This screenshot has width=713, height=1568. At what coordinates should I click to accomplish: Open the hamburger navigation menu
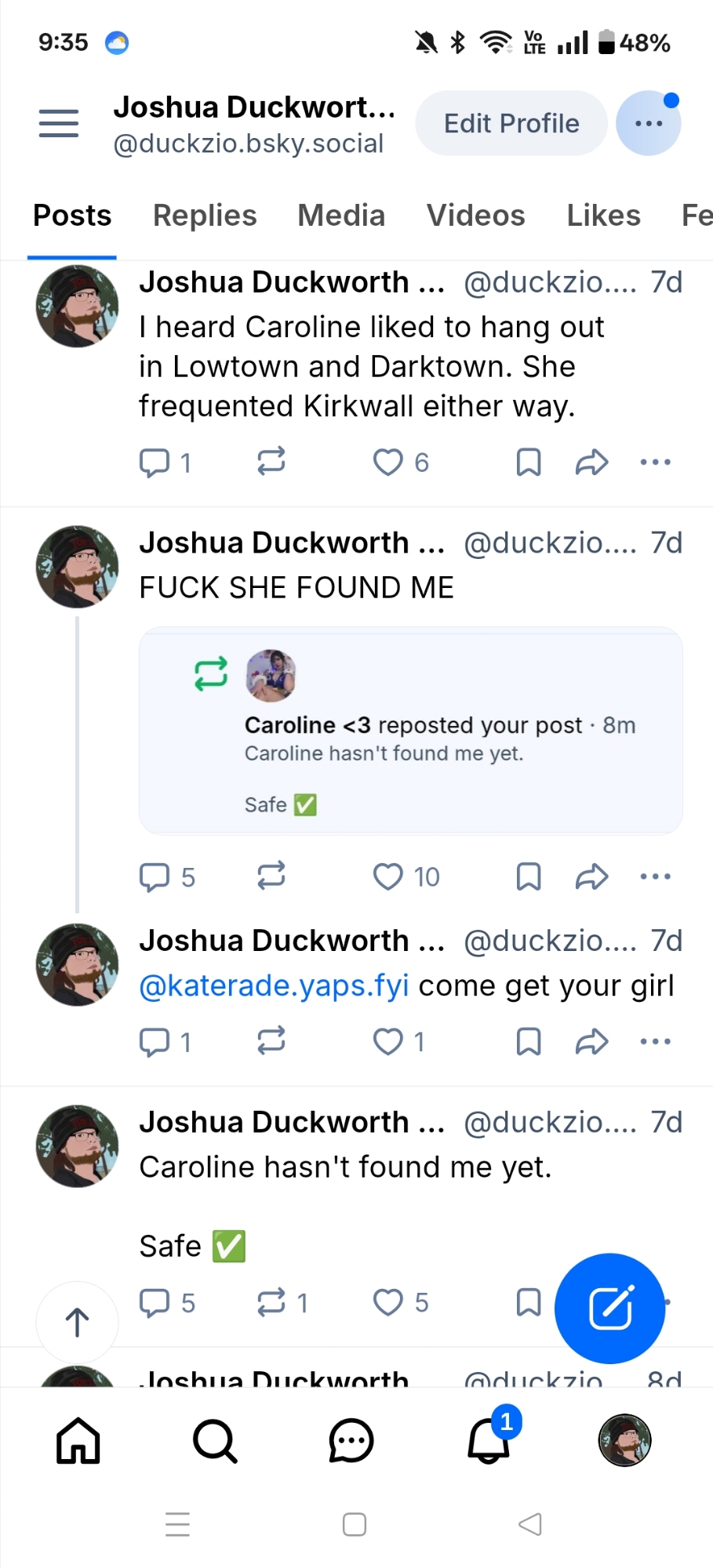(x=59, y=123)
